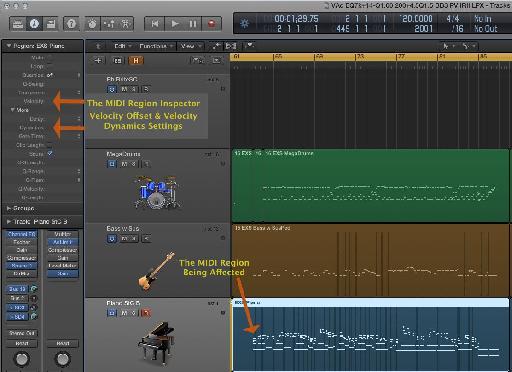Go to beginning of the project
Image resolution: width=512 pixels, height=372 pixels.
click(x=155, y=24)
